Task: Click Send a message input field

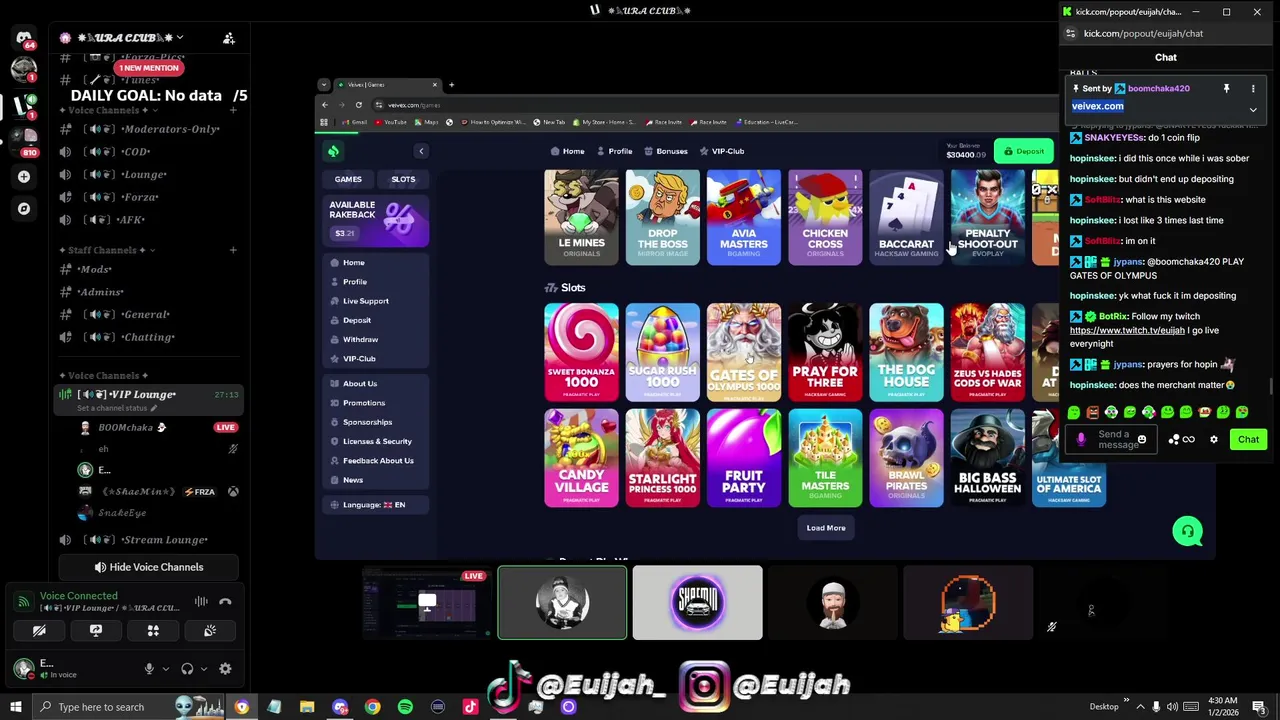Action: coord(1112,440)
